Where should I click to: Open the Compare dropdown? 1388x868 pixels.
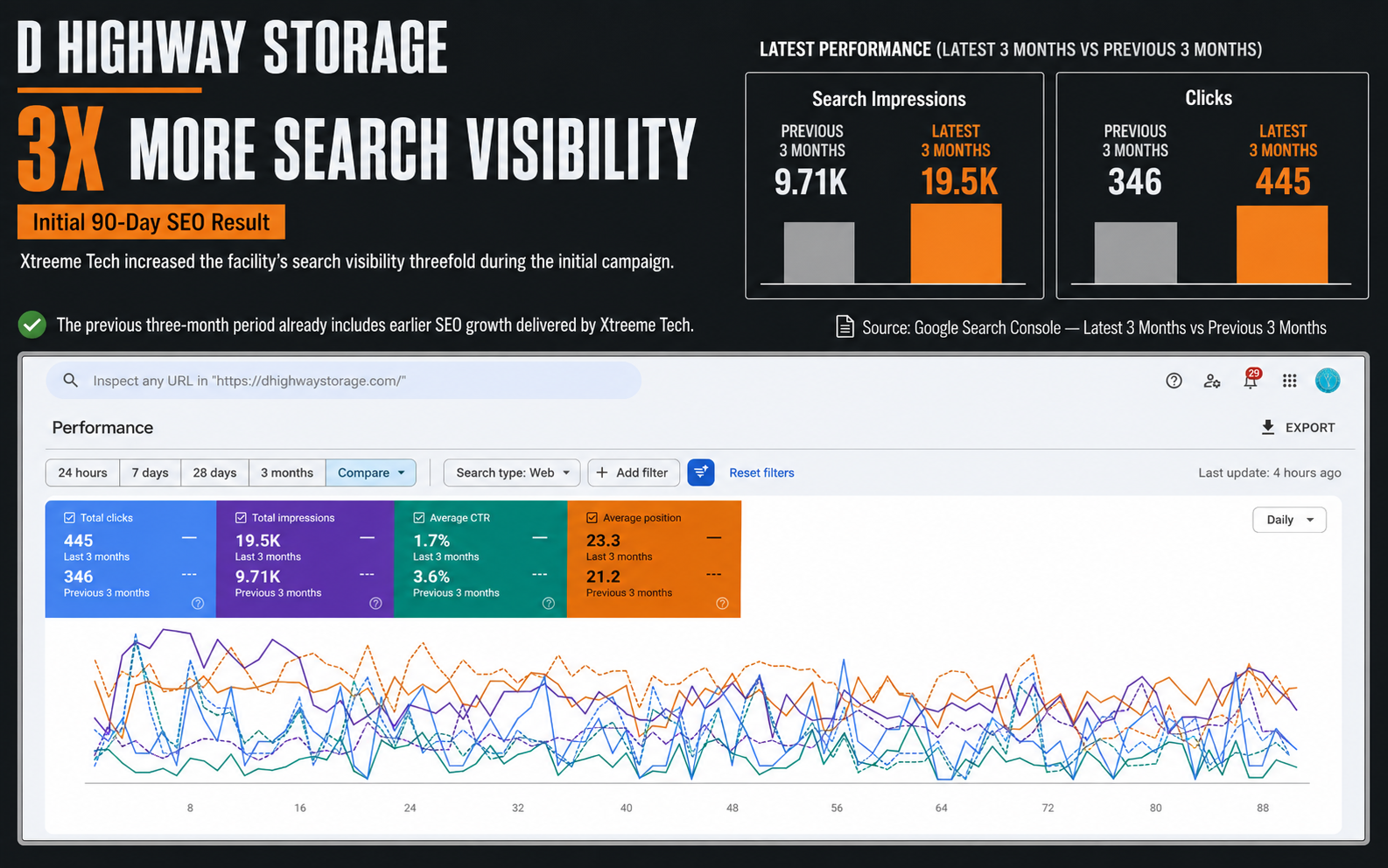click(x=371, y=472)
